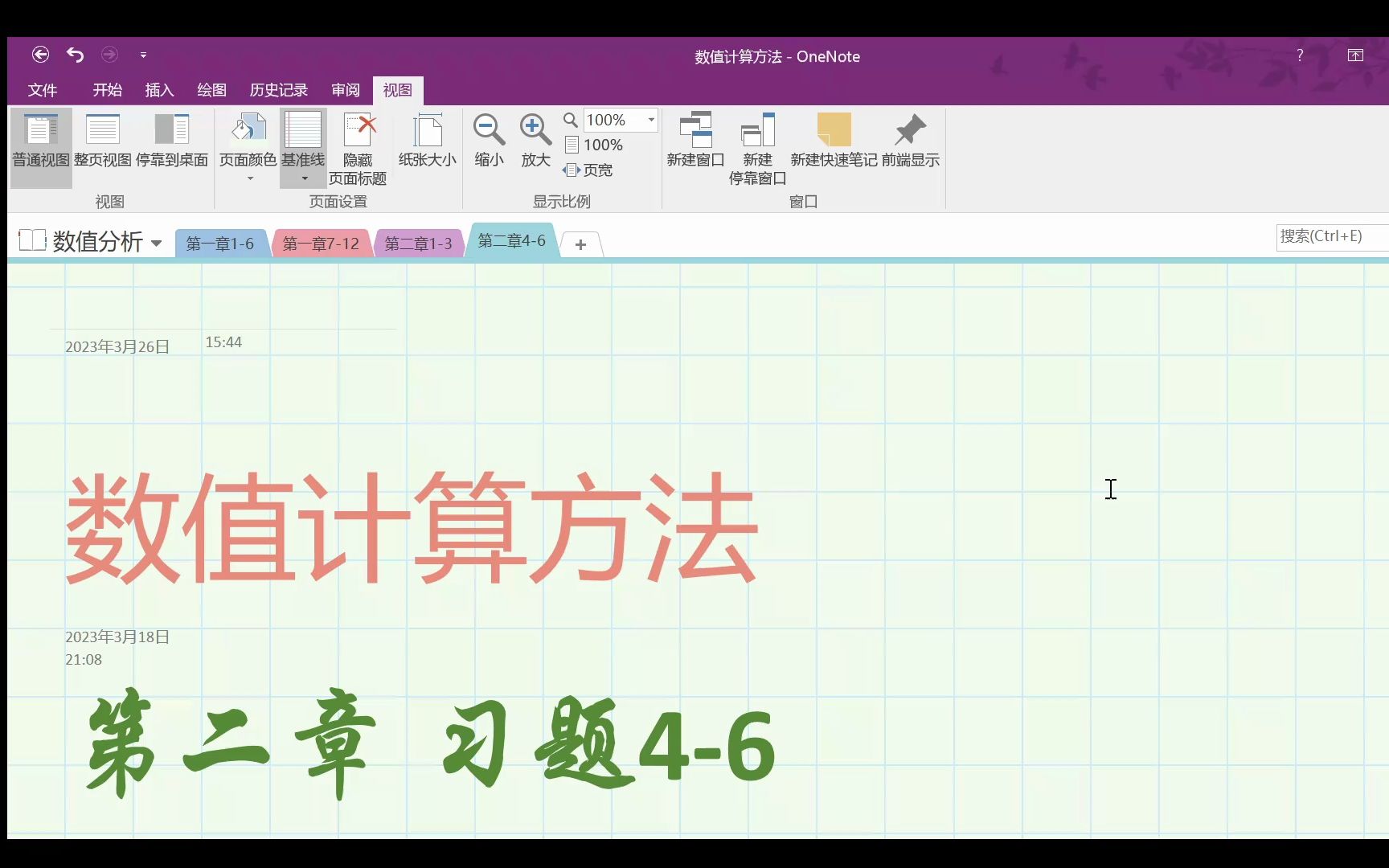Open the 文件 menu
This screenshot has height=868, width=1389.
tap(43, 90)
